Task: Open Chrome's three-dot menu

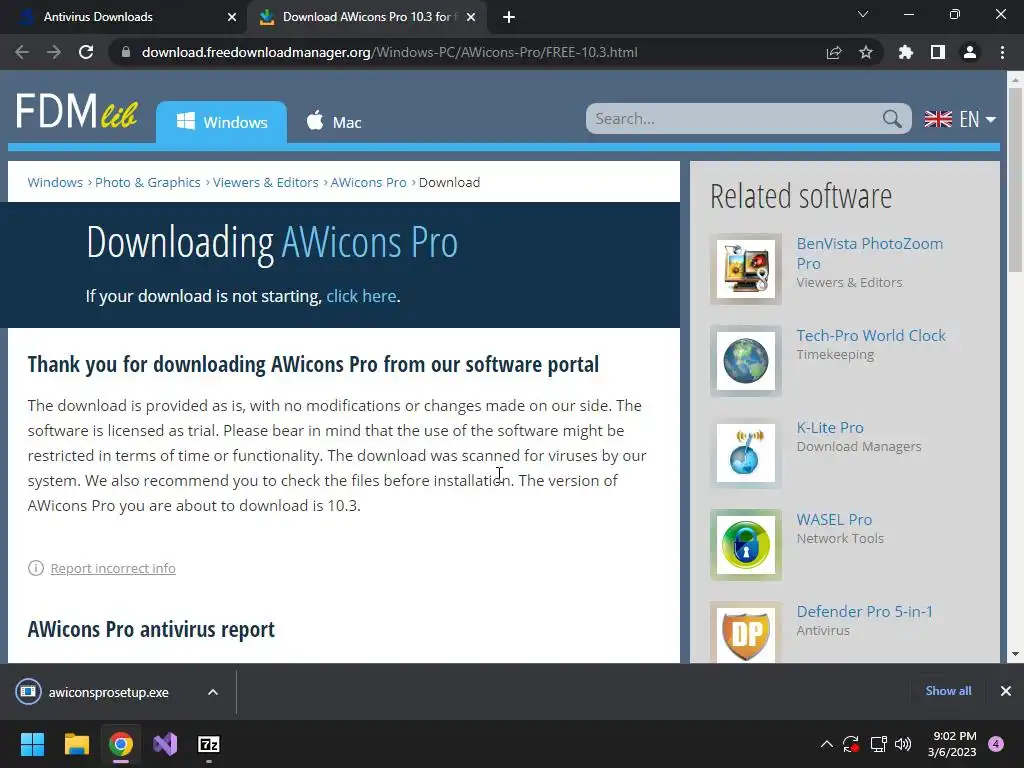Action: (x=1002, y=52)
